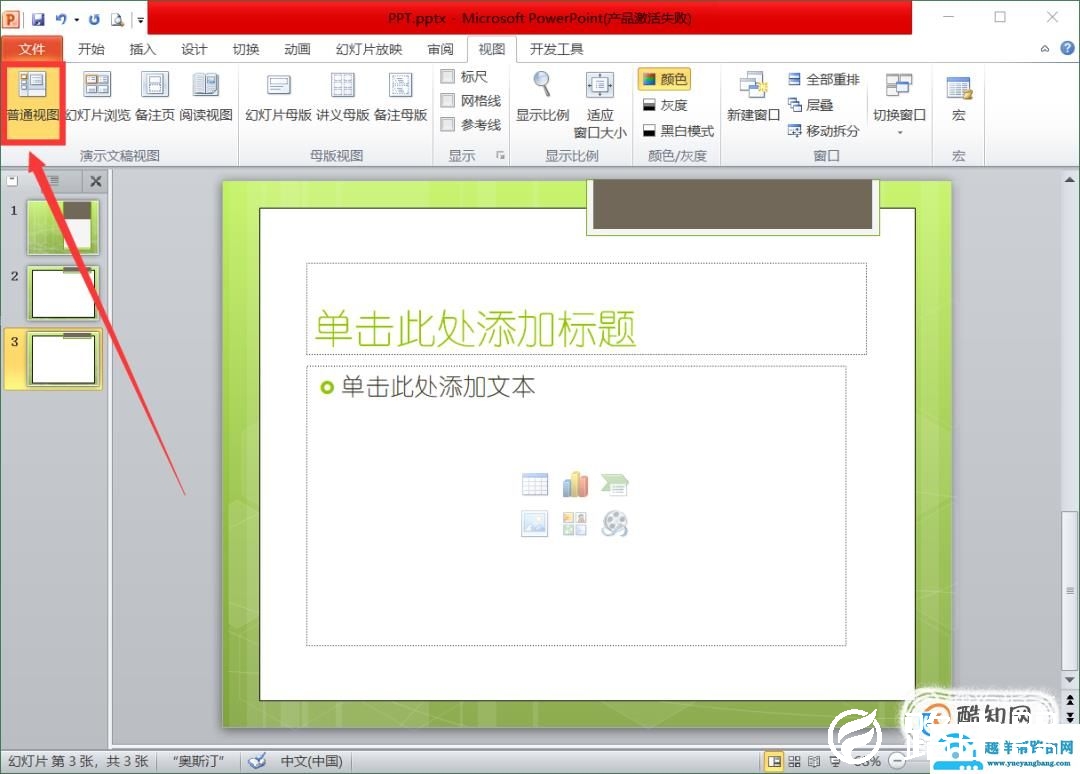Click the 宏 macros button
The width and height of the screenshot is (1080, 774).
(958, 98)
